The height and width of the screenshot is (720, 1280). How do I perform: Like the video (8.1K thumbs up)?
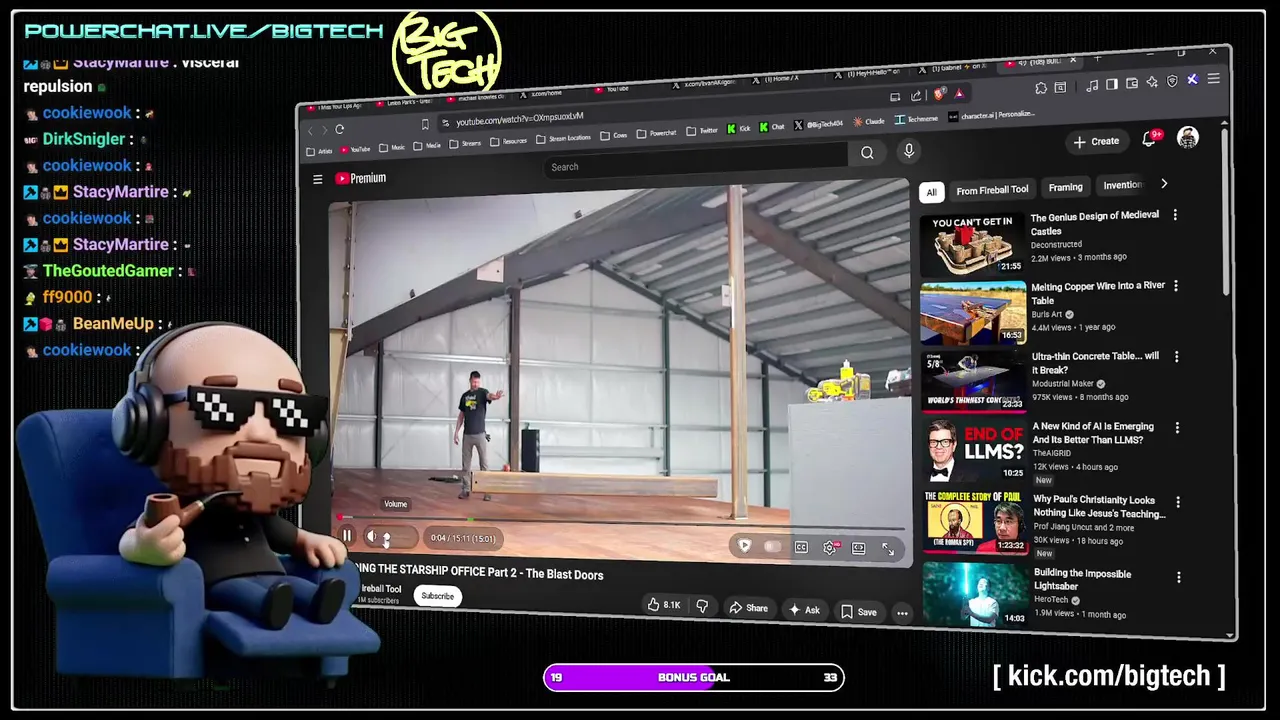pos(664,604)
